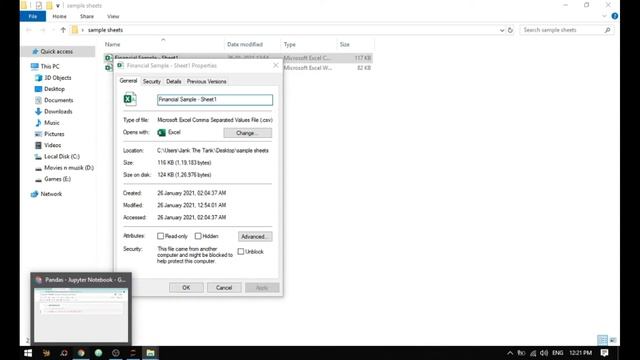Click the Financial Sample xlsx file icon

coord(108,68)
